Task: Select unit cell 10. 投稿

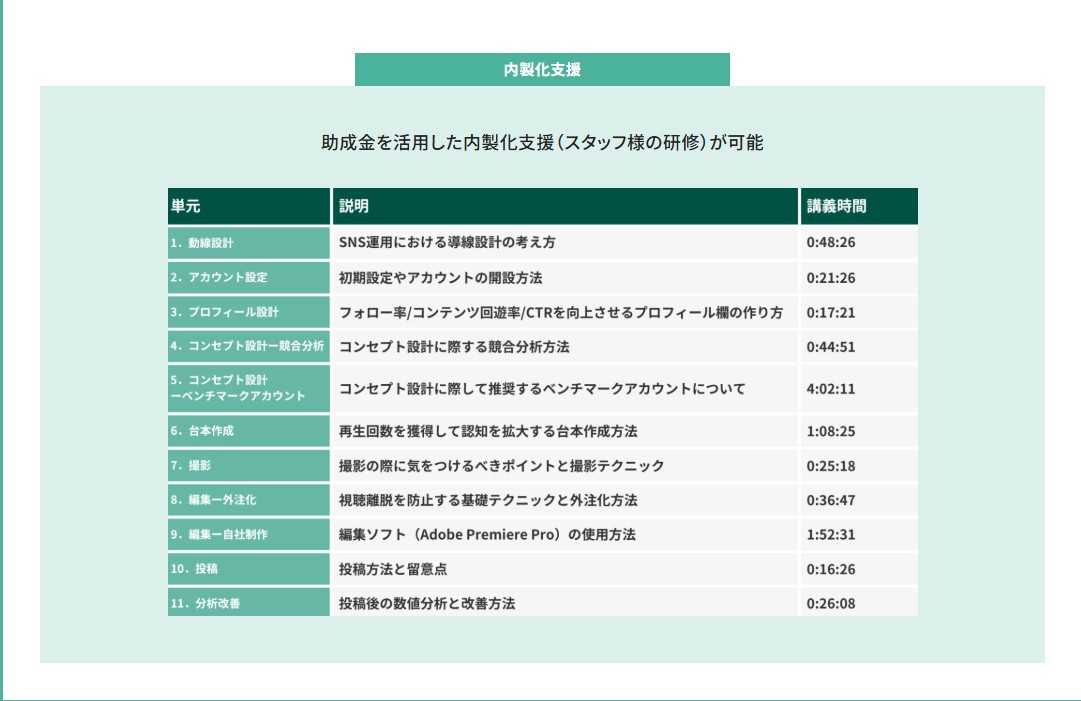Action: pos(249,569)
